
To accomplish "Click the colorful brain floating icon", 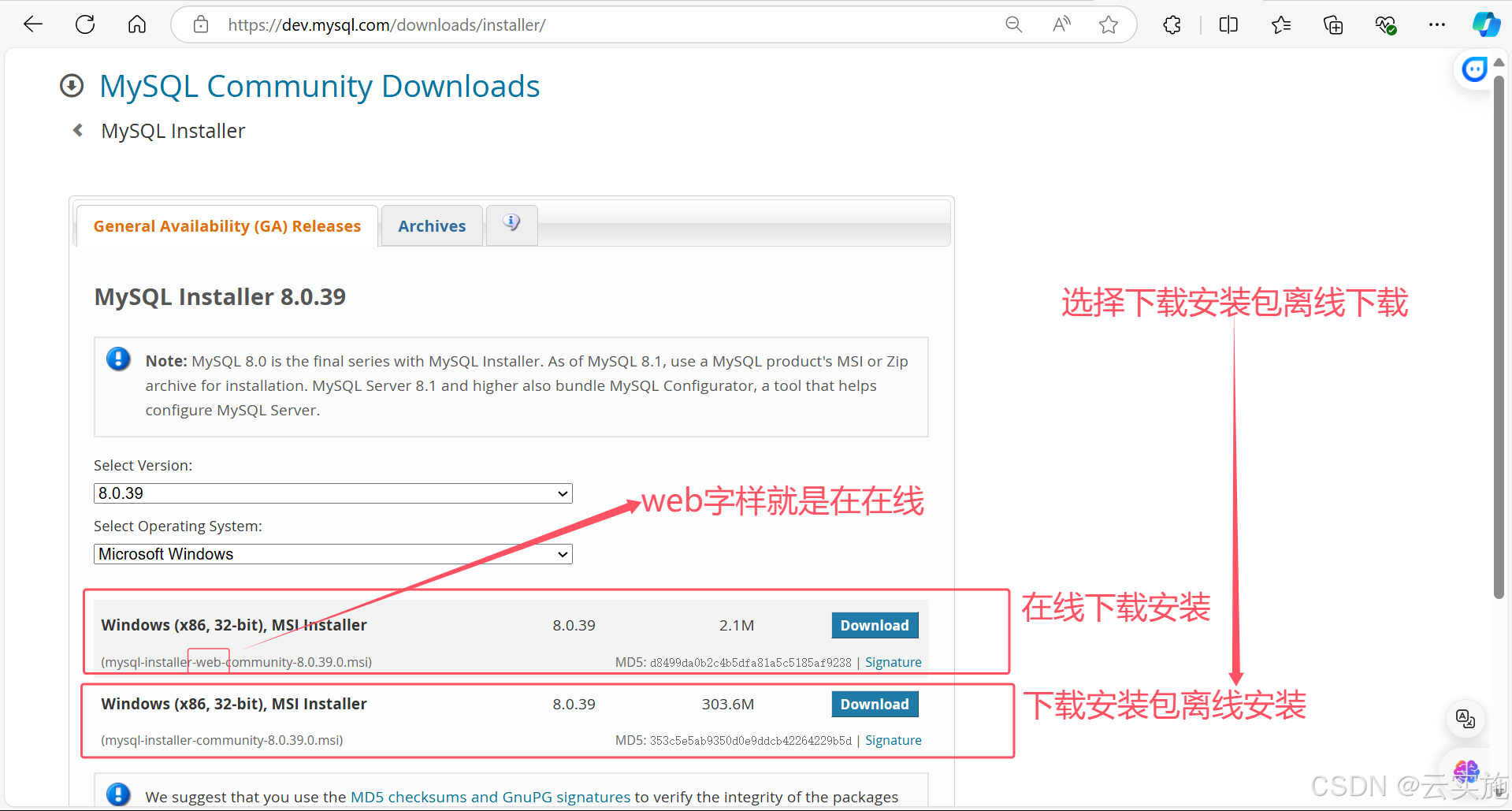I will (1466, 771).
